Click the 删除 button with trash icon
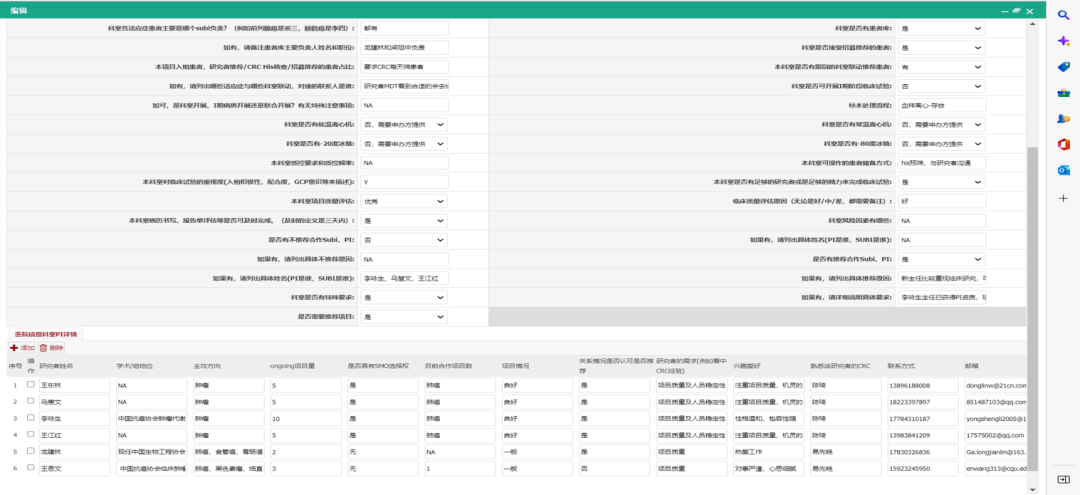Viewport: 1080px width, 495px height. coord(51,348)
